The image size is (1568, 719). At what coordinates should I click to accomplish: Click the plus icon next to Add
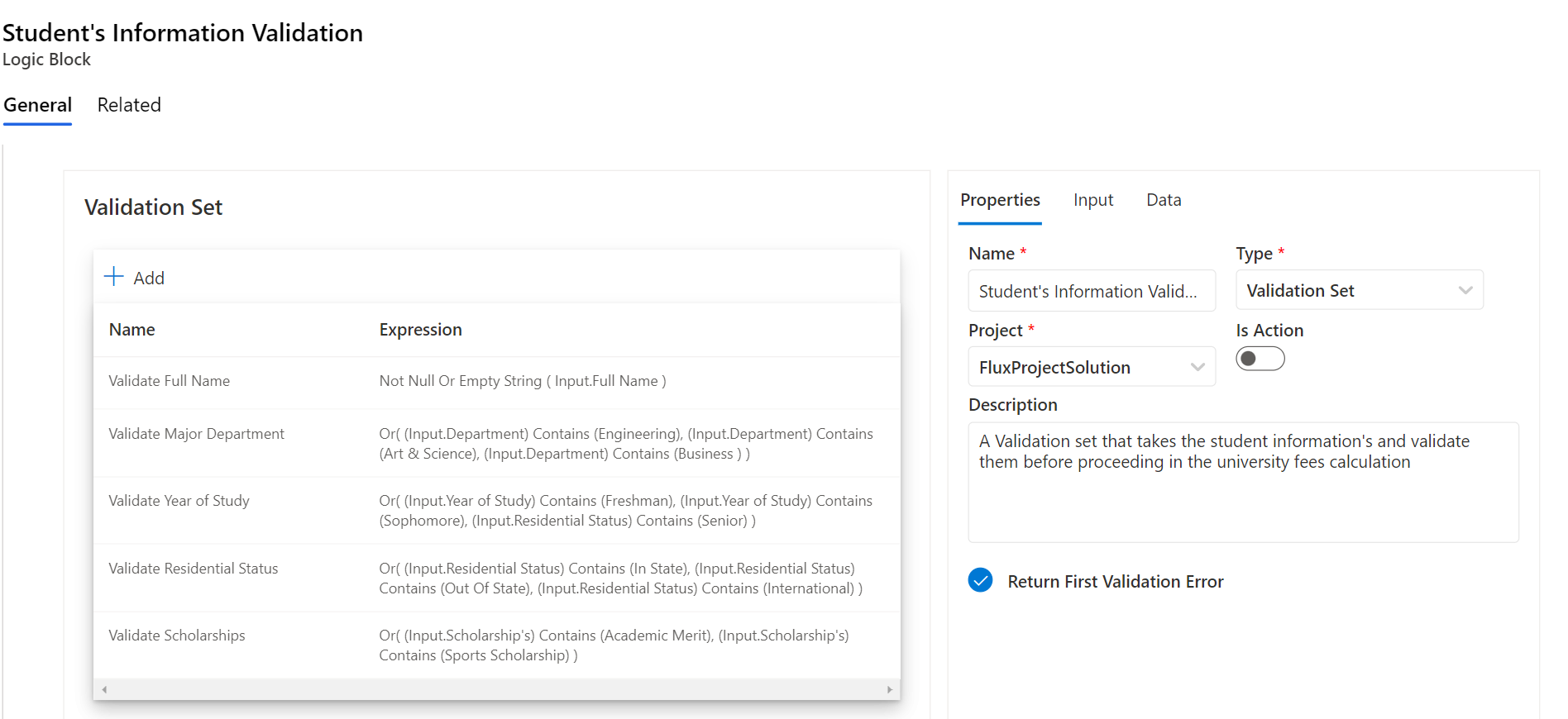point(113,277)
